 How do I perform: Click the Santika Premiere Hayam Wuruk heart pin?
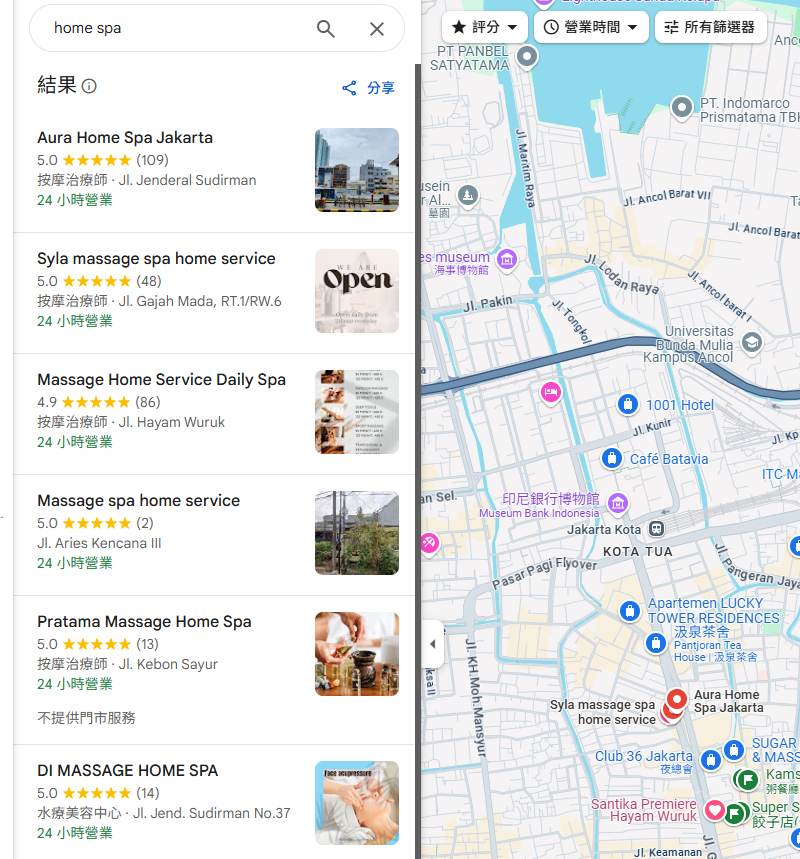715,810
